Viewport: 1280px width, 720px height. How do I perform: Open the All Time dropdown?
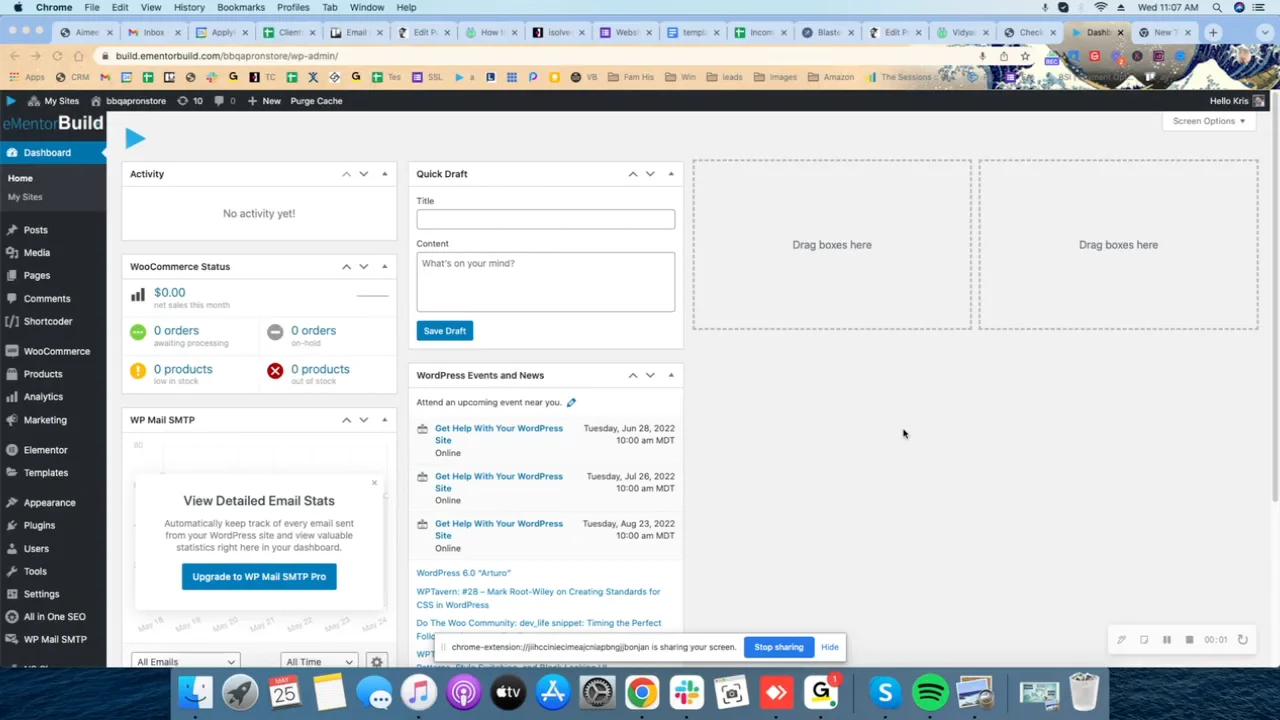[x=319, y=662]
